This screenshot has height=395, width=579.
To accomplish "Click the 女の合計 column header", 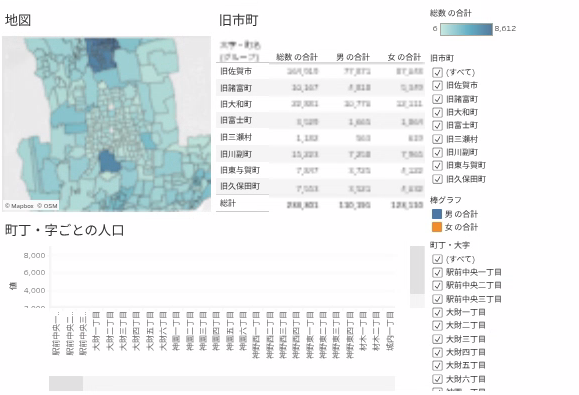I will pos(404,57).
